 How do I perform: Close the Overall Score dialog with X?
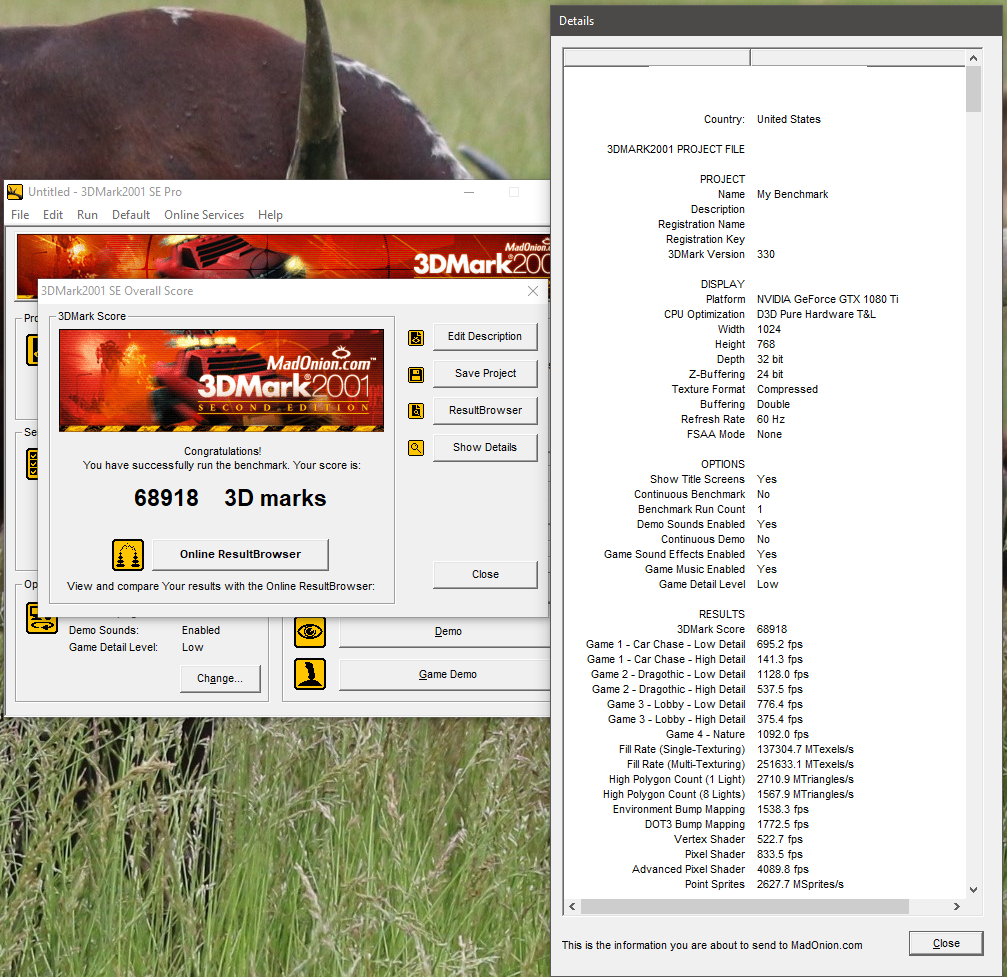coord(533,291)
